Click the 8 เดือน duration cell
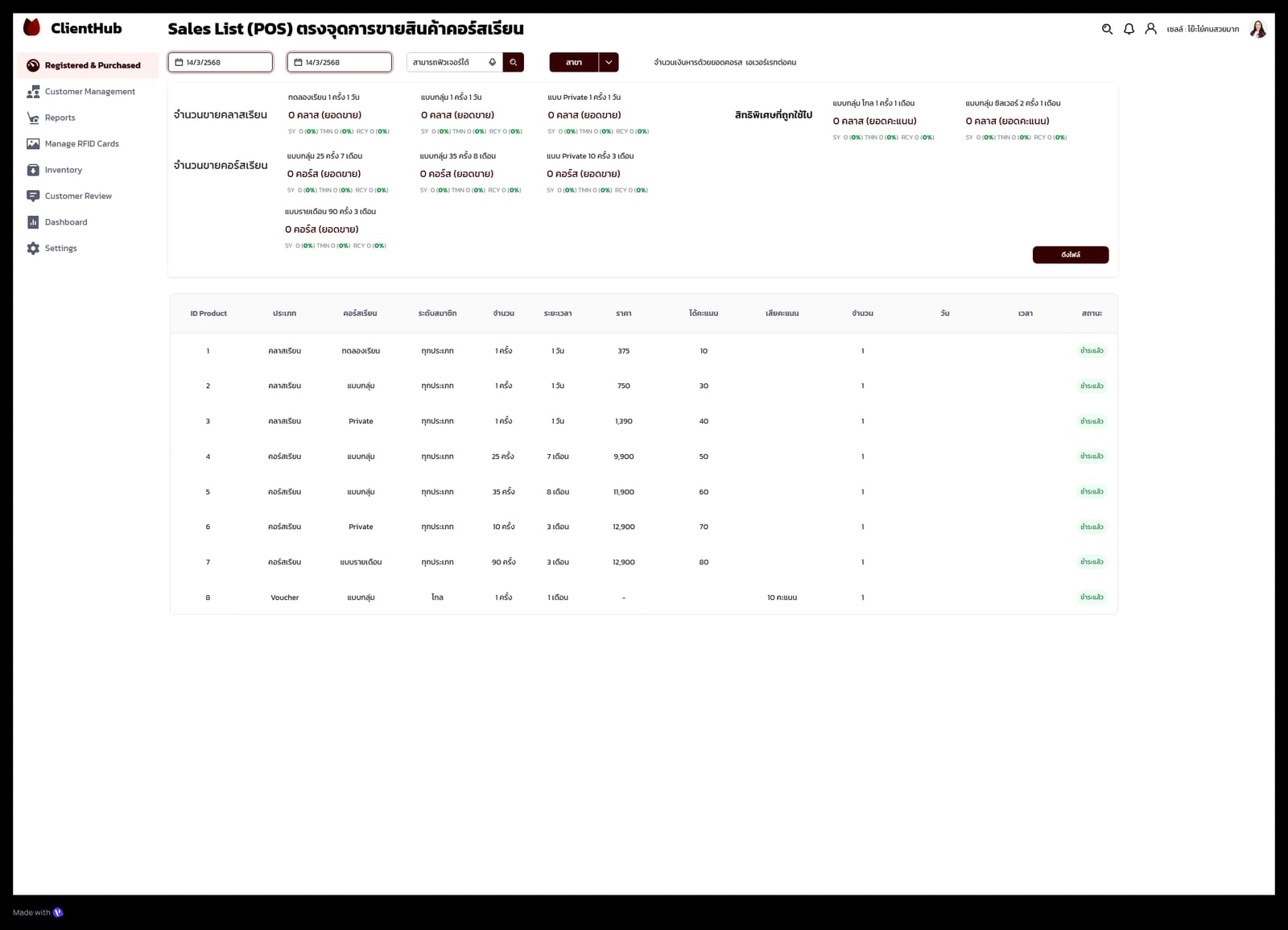Screen dimensions: 1288x930 click(x=558, y=492)
